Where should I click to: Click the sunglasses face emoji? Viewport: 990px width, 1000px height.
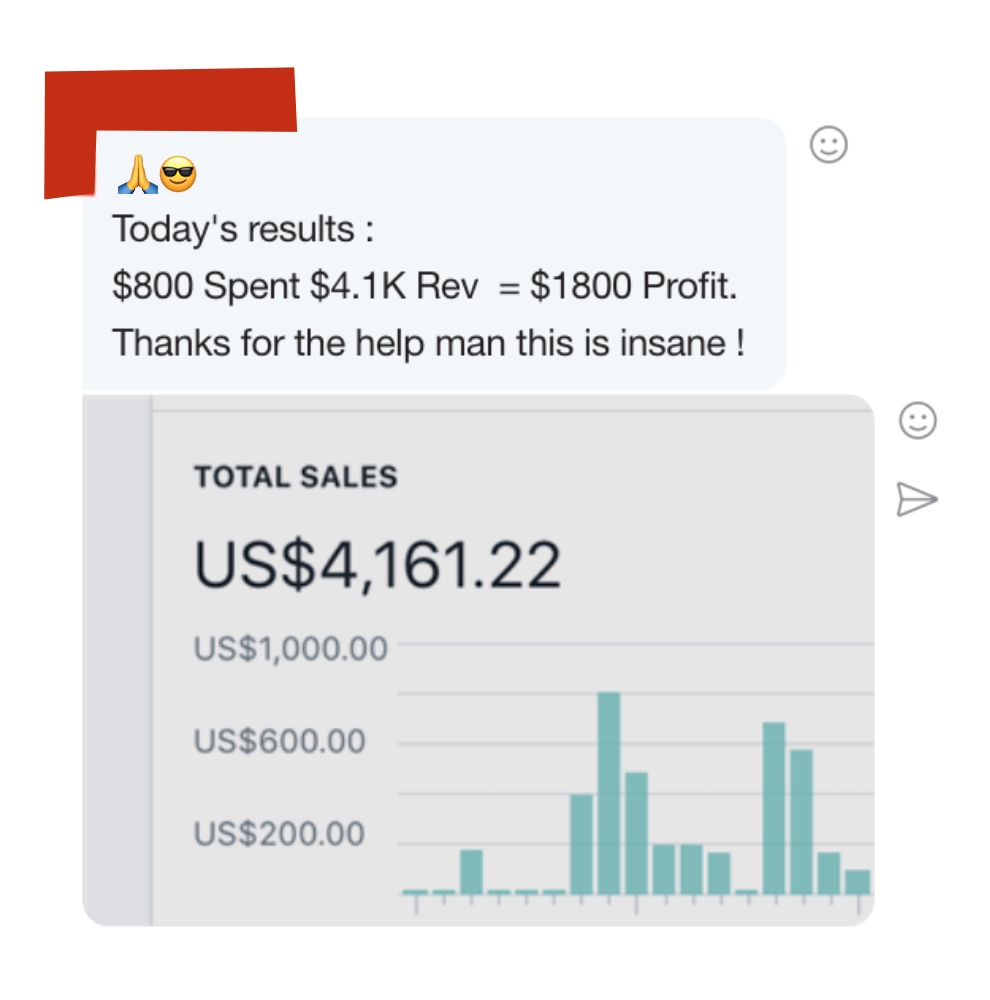[x=179, y=176]
